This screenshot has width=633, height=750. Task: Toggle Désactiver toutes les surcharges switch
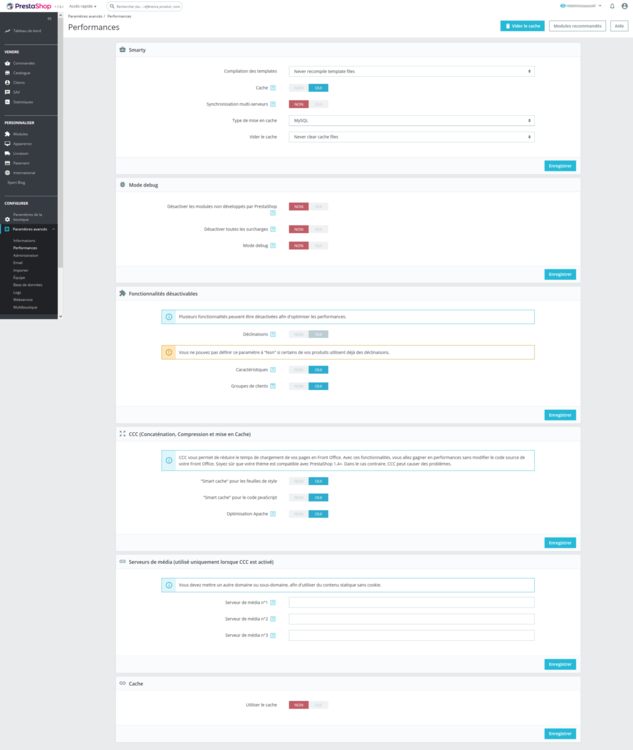[x=309, y=229]
